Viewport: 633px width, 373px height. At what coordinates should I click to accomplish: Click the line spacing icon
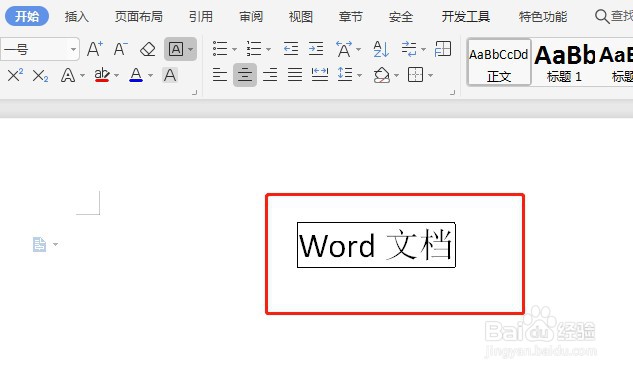click(x=345, y=75)
